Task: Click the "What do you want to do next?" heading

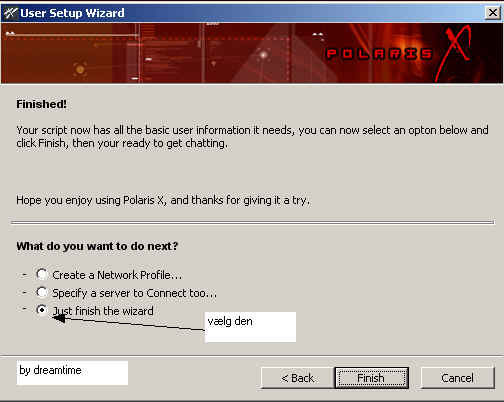Action: tap(97, 246)
